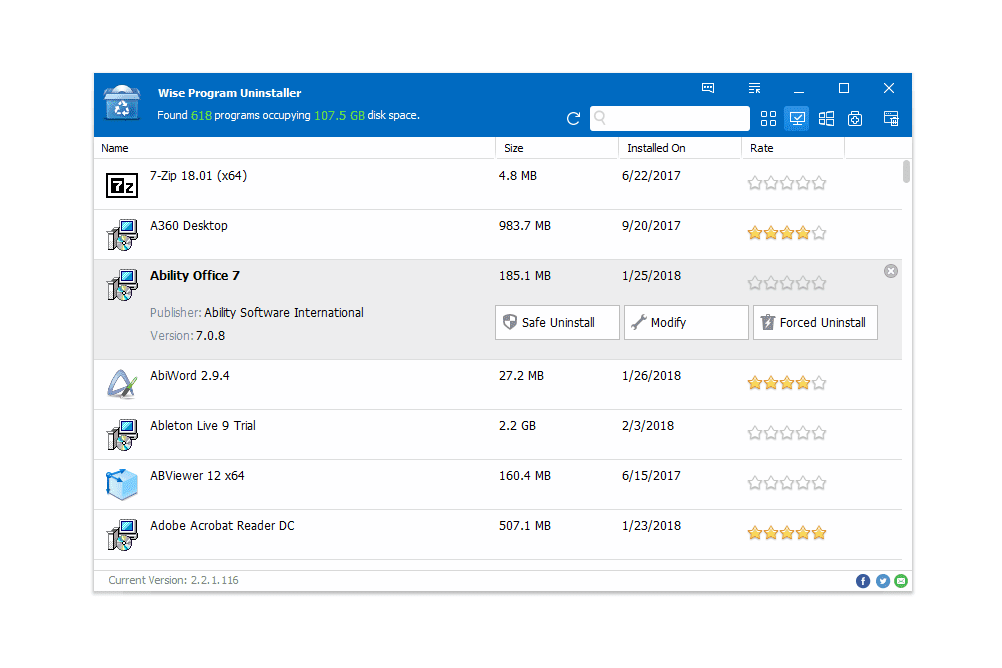Select the desktop programs filter icon
This screenshot has width=1002, height=668.
tap(797, 119)
